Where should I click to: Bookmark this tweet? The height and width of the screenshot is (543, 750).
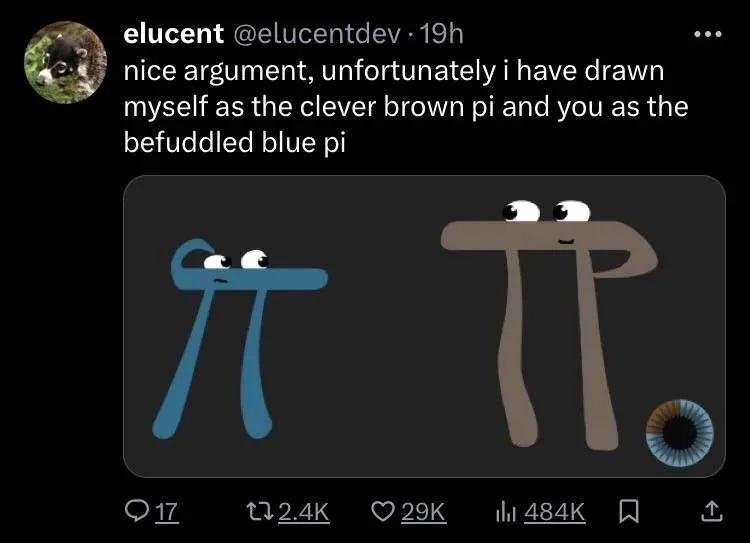(x=629, y=511)
